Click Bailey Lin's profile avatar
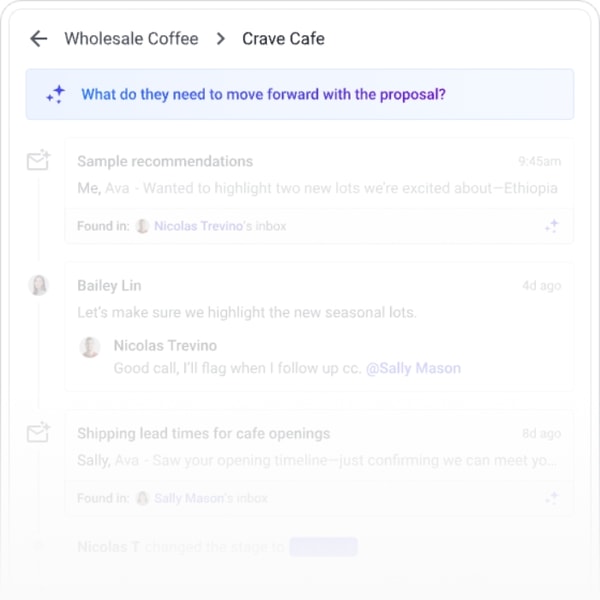The image size is (600, 600). pyautogui.click(x=39, y=285)
